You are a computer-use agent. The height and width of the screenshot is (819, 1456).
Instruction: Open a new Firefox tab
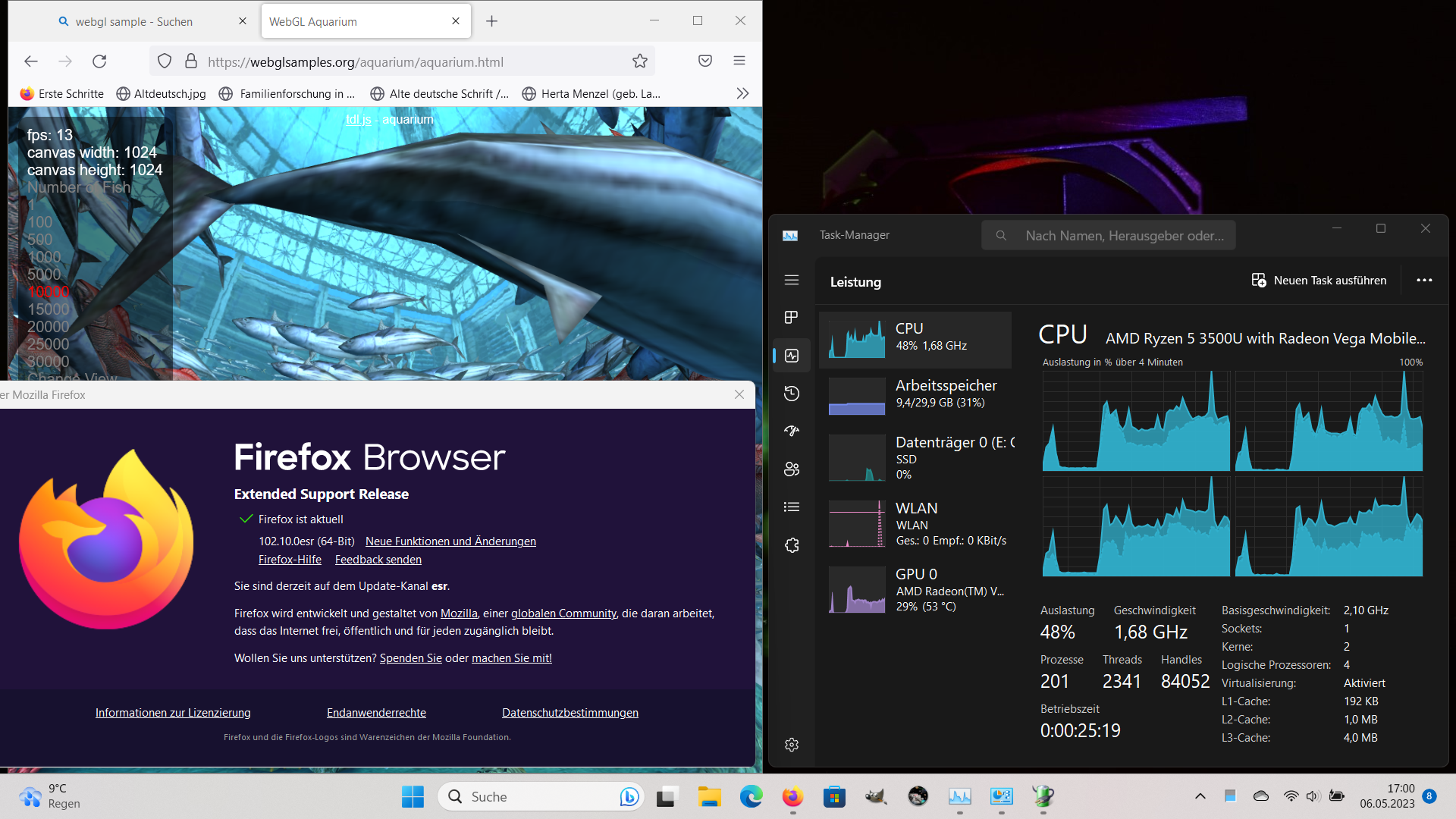point(491,21)
